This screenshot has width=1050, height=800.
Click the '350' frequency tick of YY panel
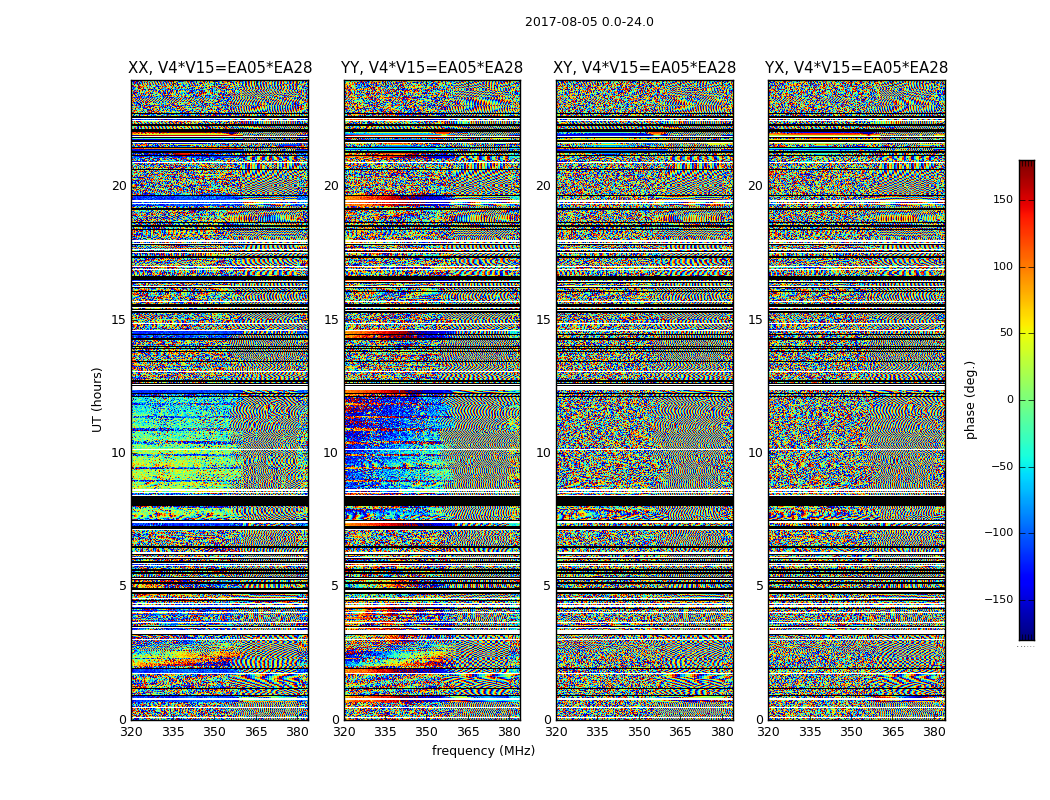pyautogui.click(x=427, y=732)
